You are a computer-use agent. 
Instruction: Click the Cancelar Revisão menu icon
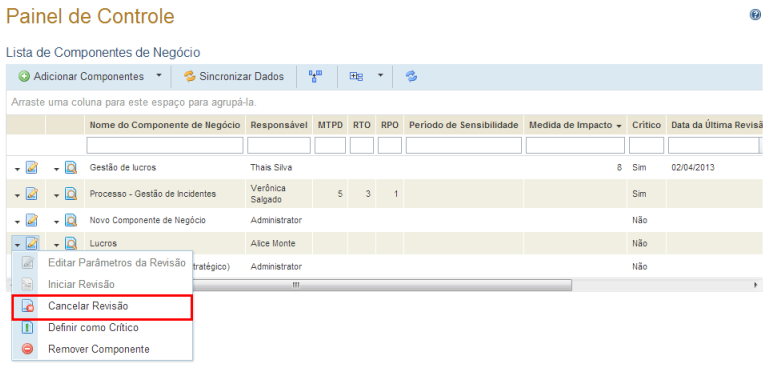28,306
